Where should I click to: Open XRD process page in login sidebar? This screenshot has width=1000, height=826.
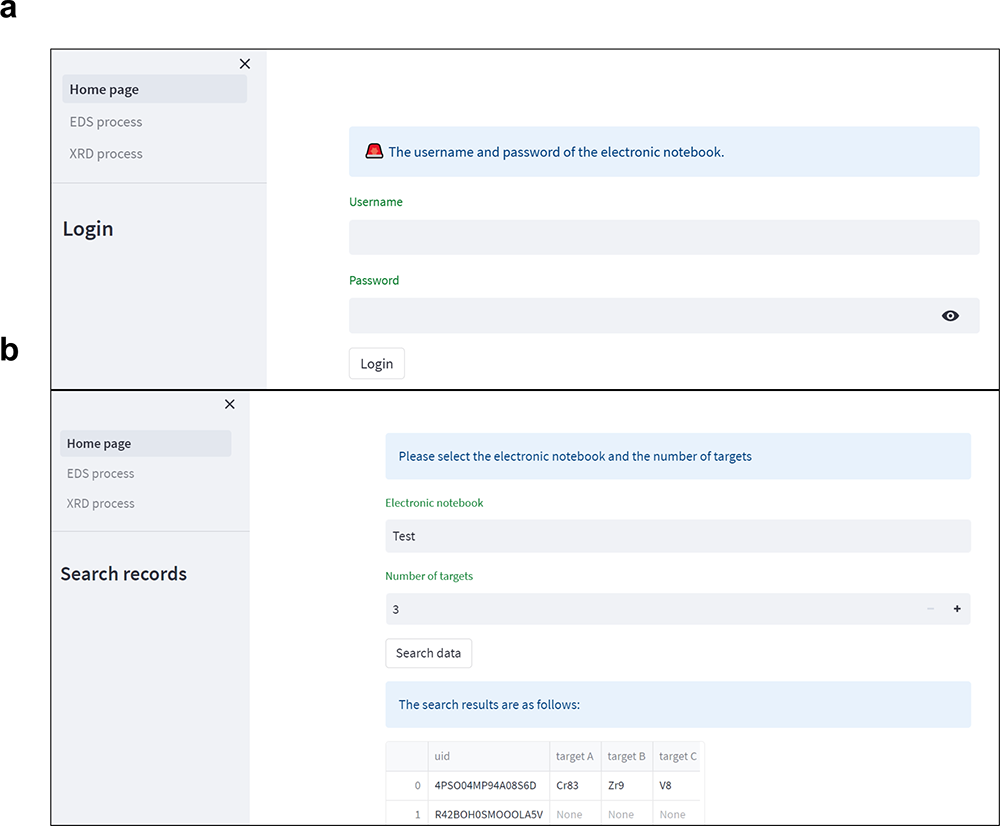[x=106, y=154]
